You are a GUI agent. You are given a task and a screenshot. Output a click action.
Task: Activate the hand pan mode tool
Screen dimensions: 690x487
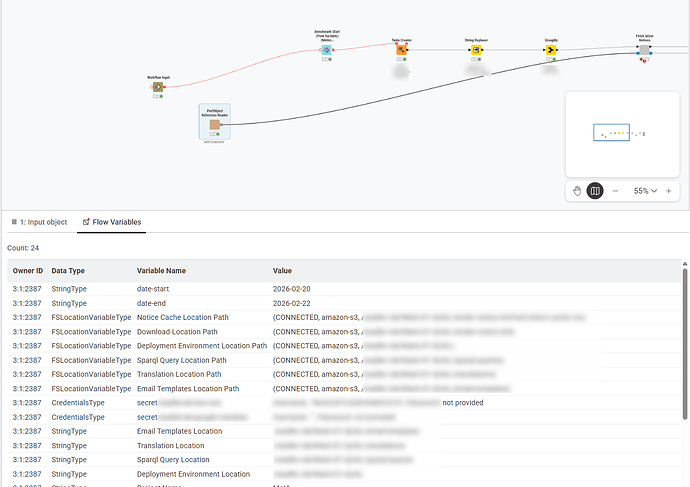577,190
